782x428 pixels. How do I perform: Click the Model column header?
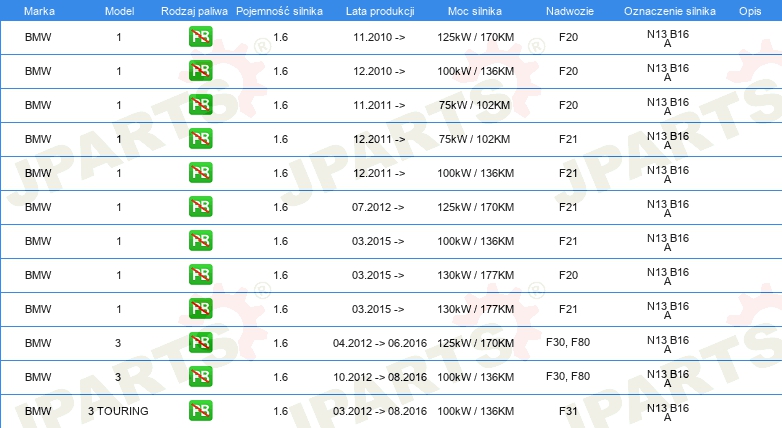pyautogui.click(x=119, y=11)
